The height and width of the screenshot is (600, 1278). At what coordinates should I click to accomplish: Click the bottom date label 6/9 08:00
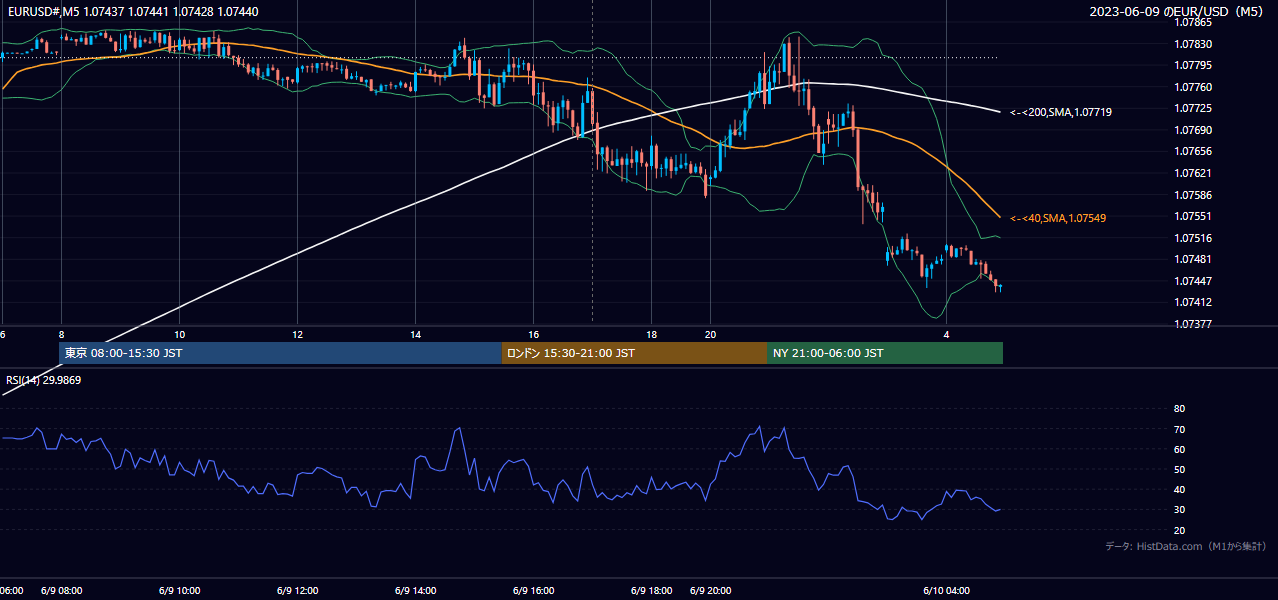(x=61, y=591)
